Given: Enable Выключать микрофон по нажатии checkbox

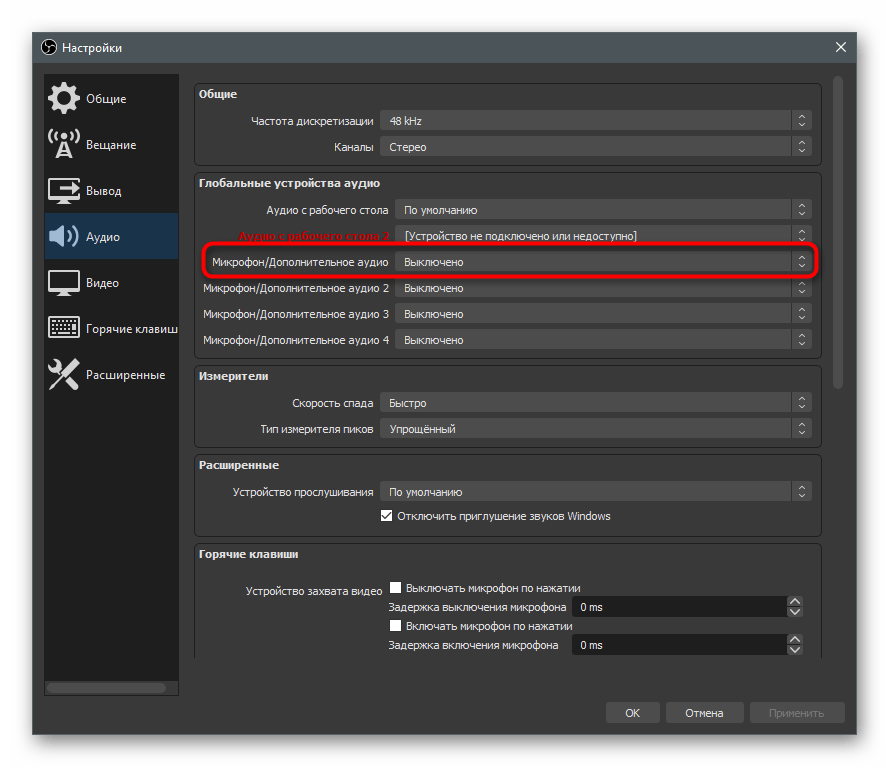Looking at the screenshot, I should 396,588.
